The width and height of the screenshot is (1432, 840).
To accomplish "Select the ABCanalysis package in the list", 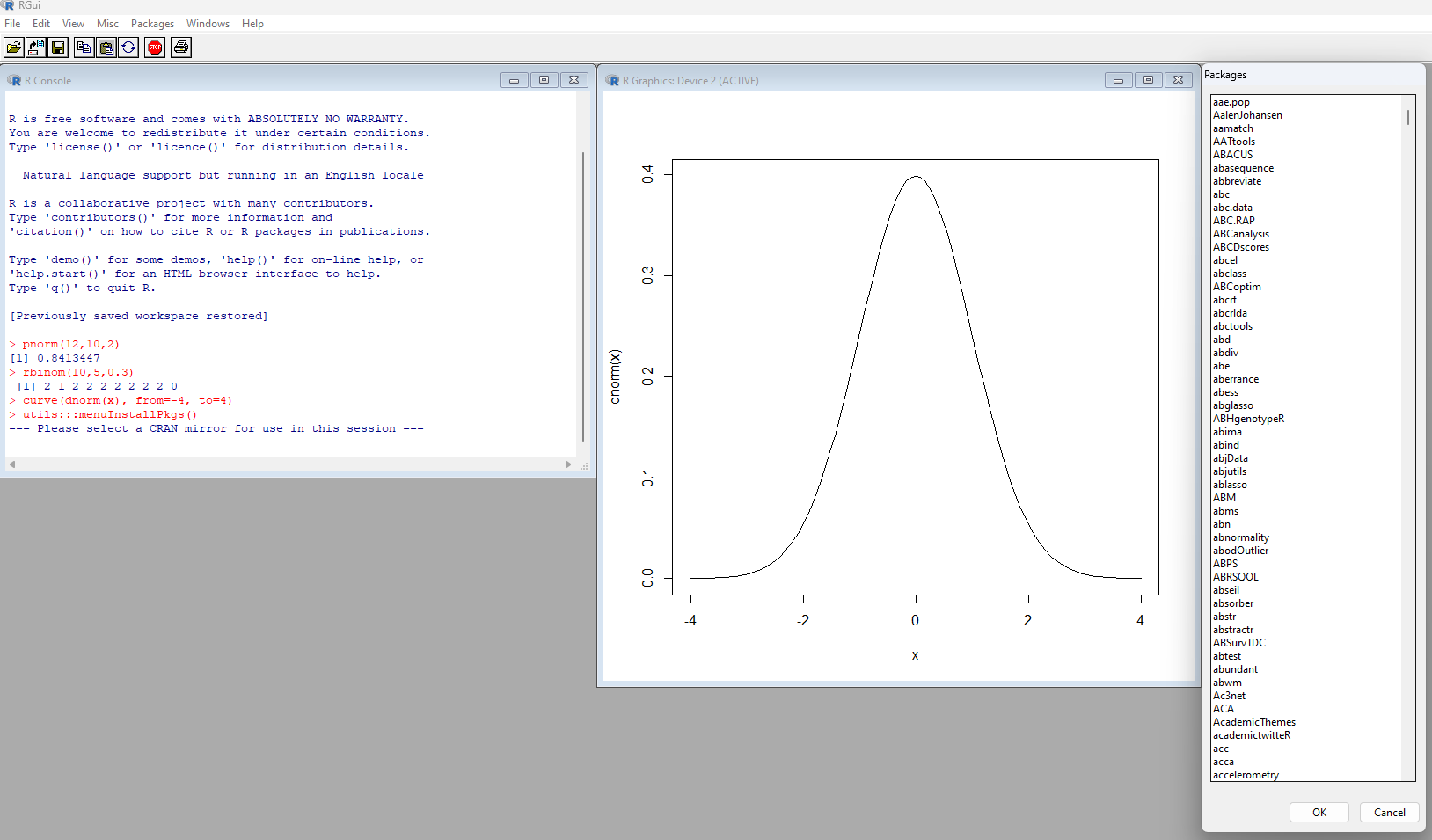I will [1240, 234].
